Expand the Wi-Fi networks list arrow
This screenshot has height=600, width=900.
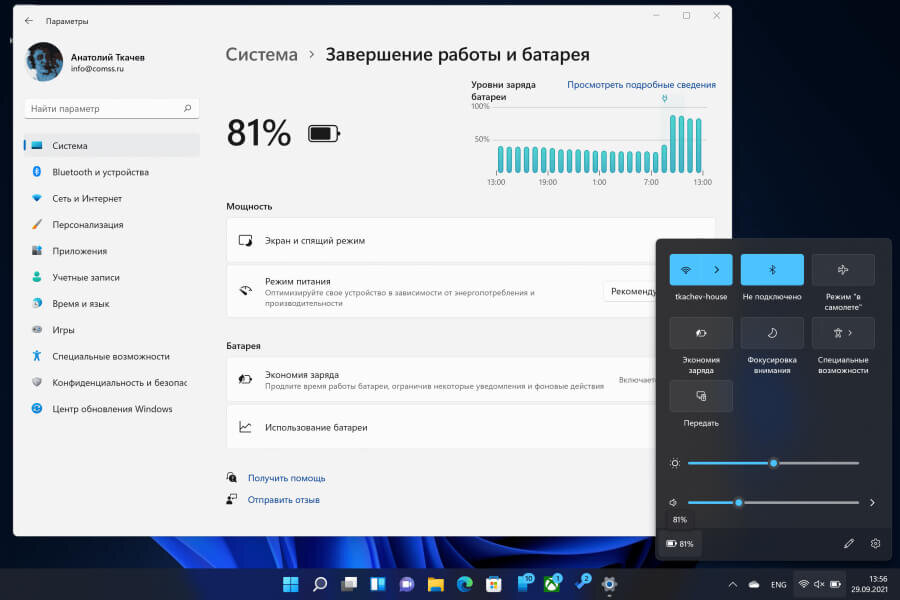coord(717,270)
